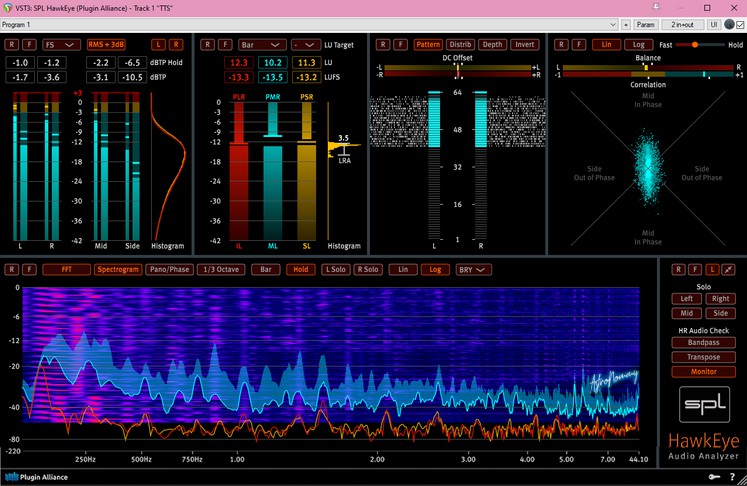Click the Param button

click(646, 24)
